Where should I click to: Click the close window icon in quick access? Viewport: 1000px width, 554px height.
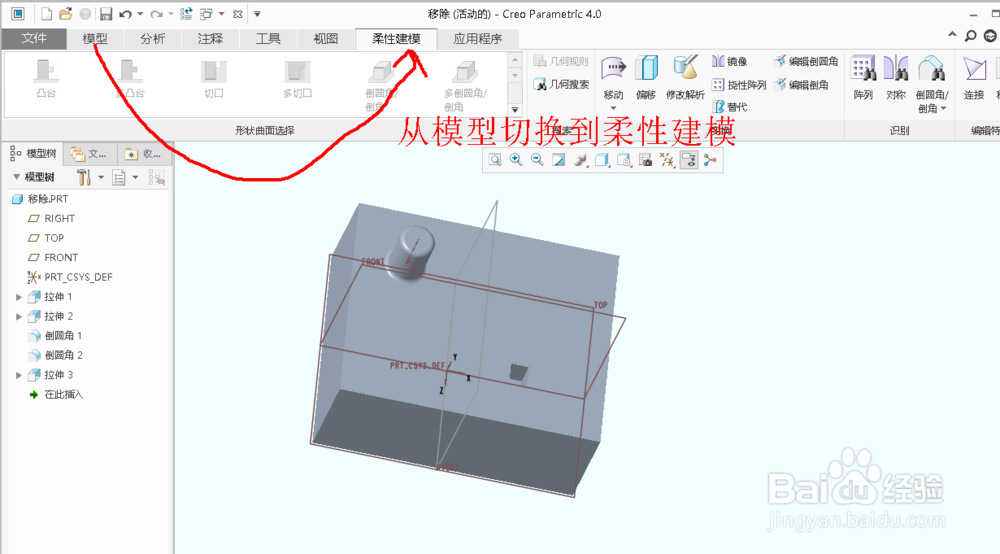[237, 13]
